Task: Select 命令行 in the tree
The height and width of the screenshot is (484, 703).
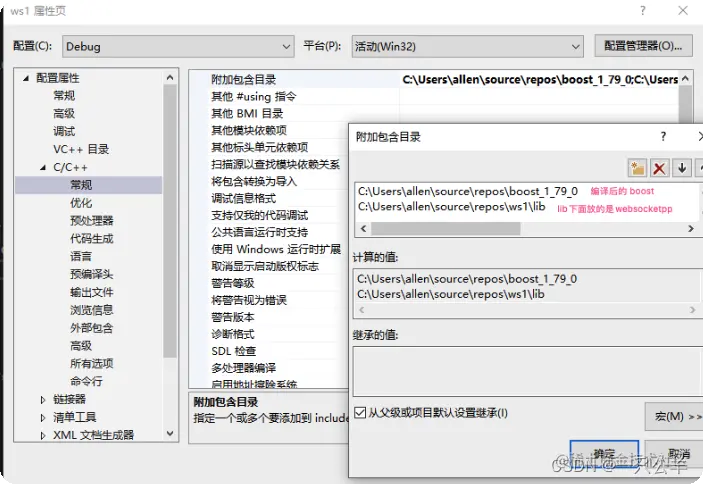Action: (x=87, y=381)
